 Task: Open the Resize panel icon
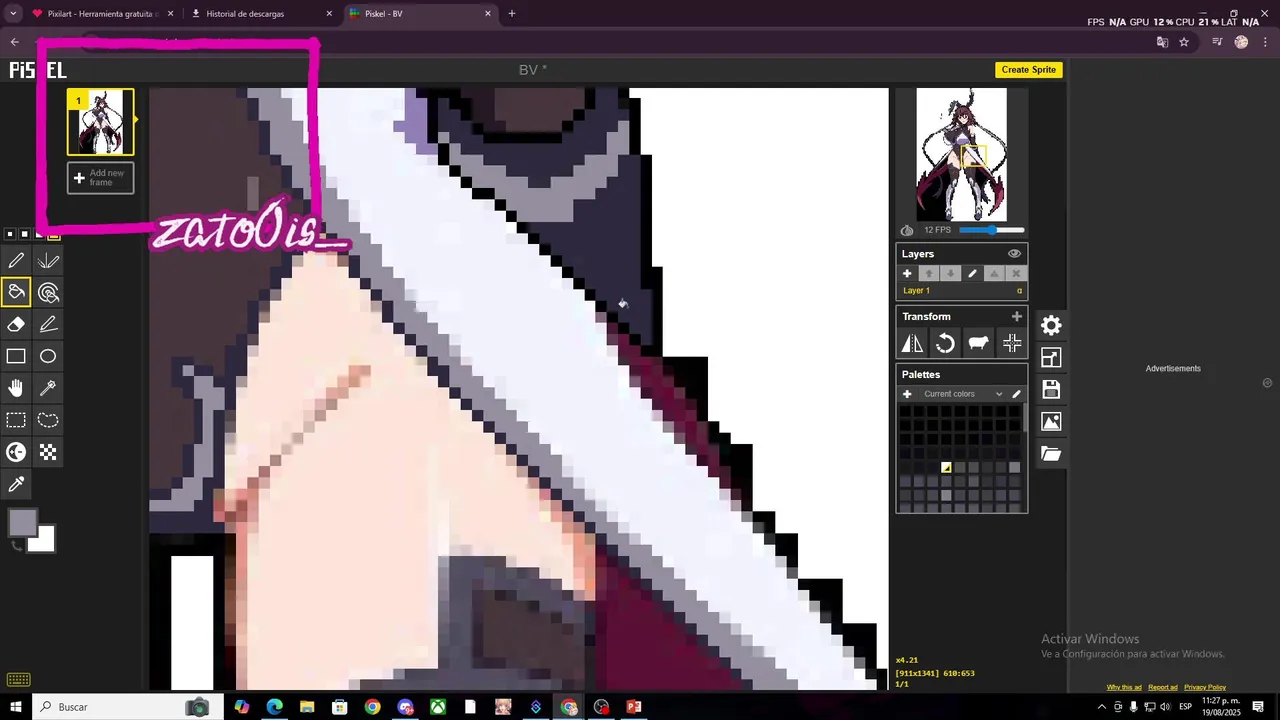[1051, 358]
